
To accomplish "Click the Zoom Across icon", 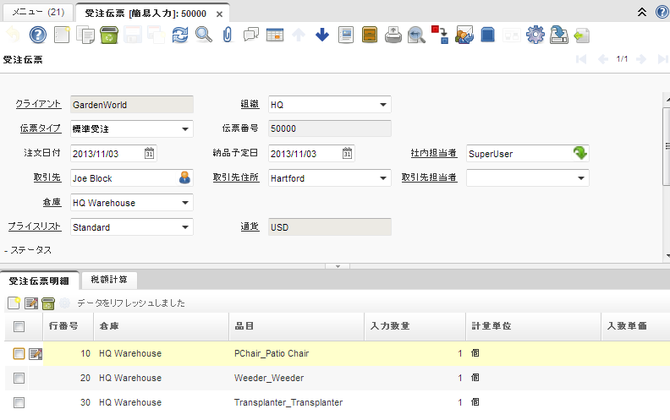I will coord(417,35).
